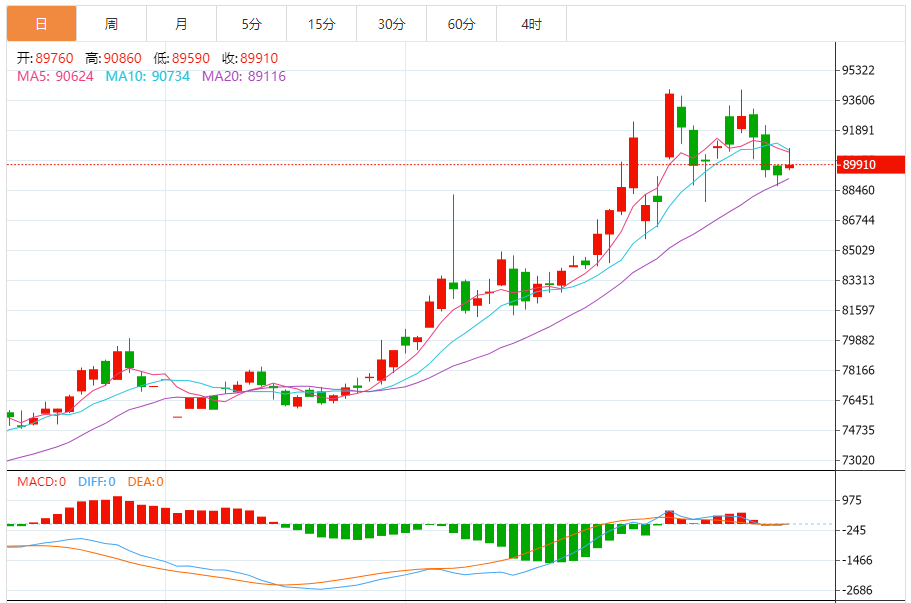Click the MA5 indicator label

[54, 76]
